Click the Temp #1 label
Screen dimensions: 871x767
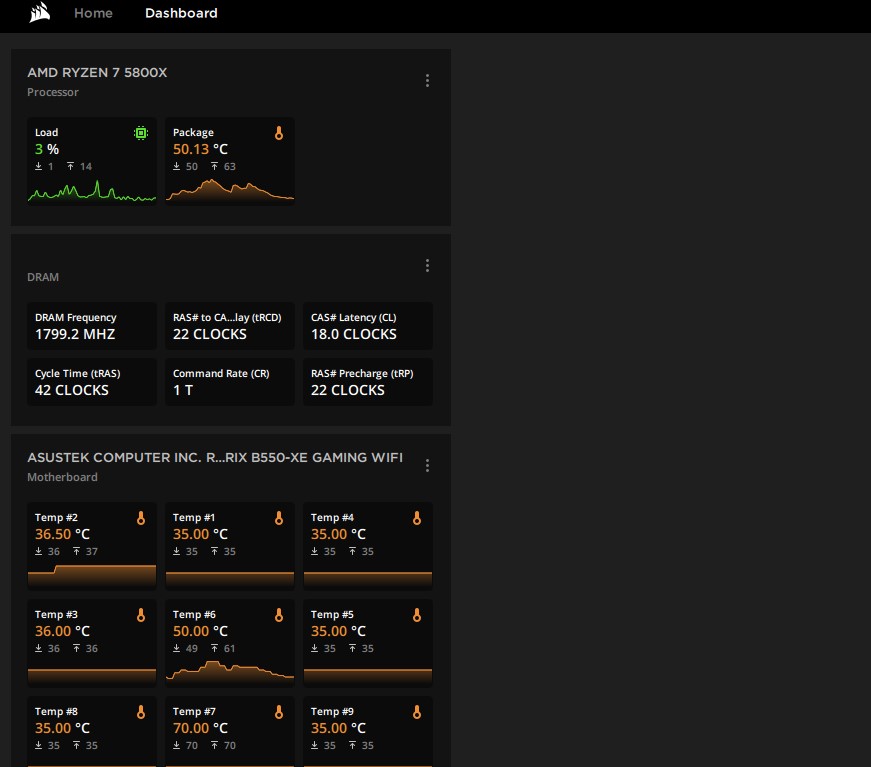(x=194, y=518)
